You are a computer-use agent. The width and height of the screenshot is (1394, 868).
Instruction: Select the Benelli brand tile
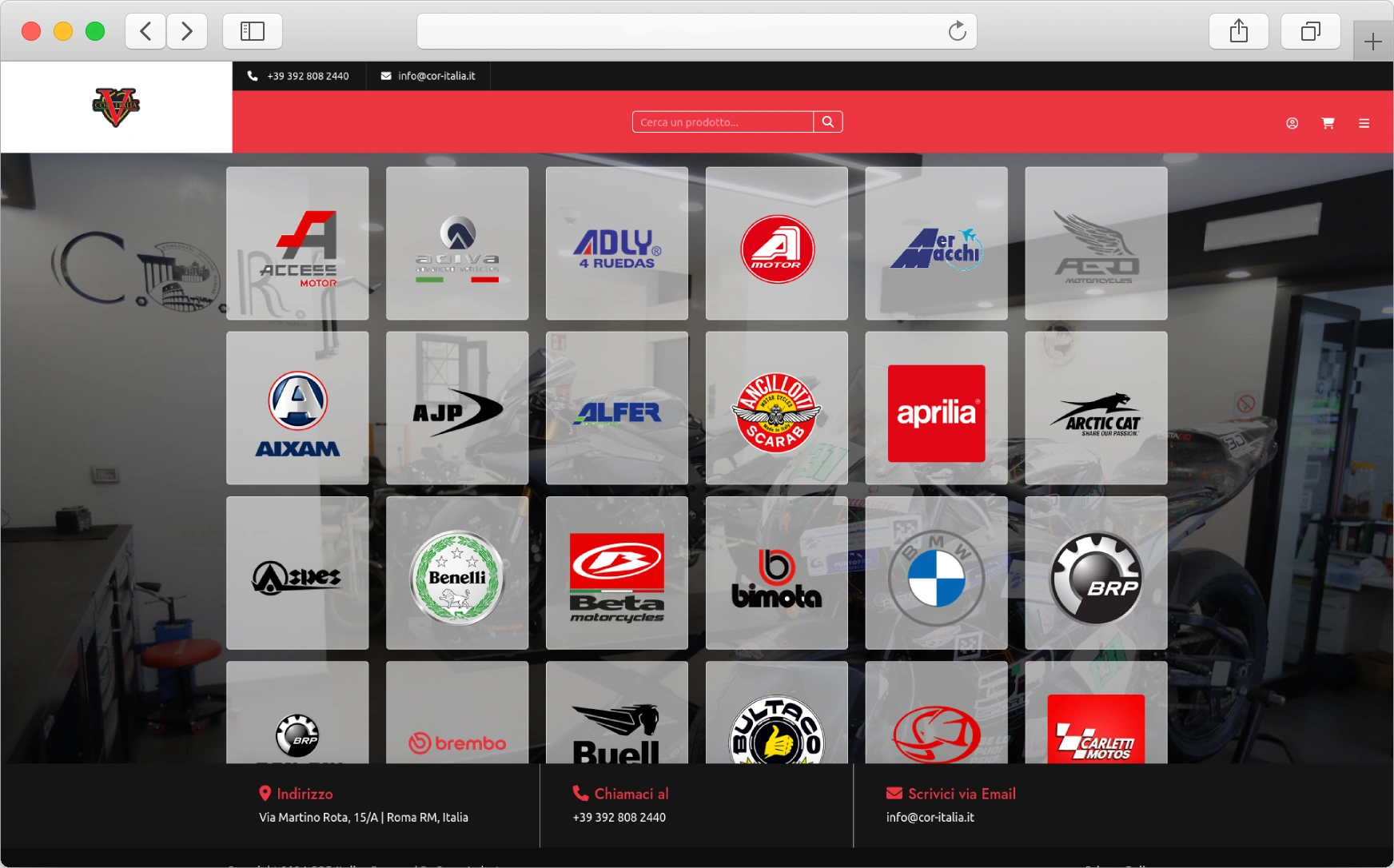click(x=457, y=573)
